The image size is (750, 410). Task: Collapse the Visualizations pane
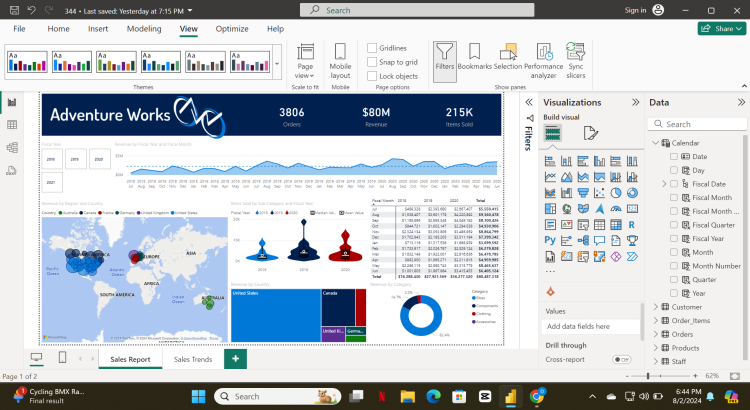point(635,102)
